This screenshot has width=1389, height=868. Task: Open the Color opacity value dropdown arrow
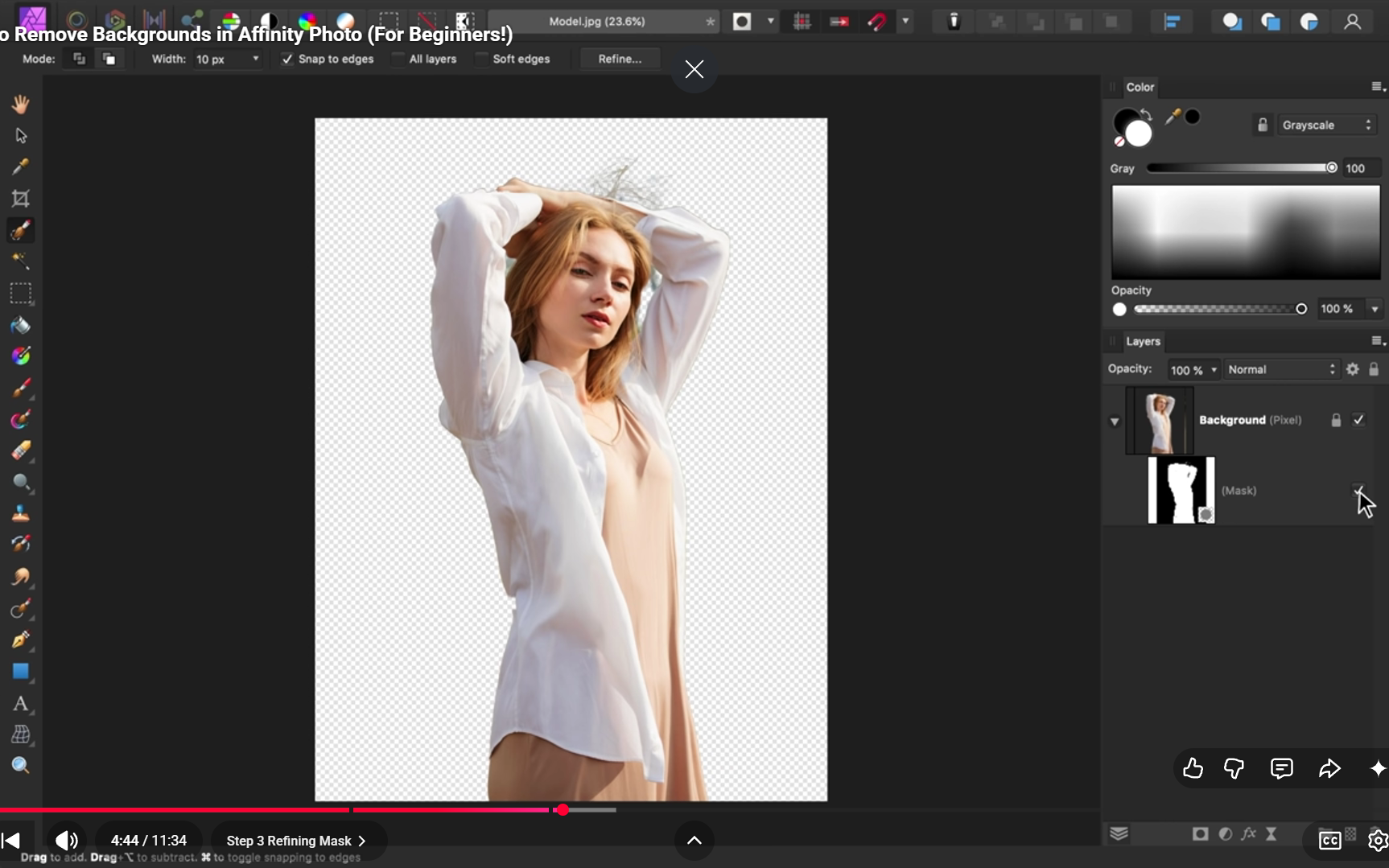(x=1375, y=309)
